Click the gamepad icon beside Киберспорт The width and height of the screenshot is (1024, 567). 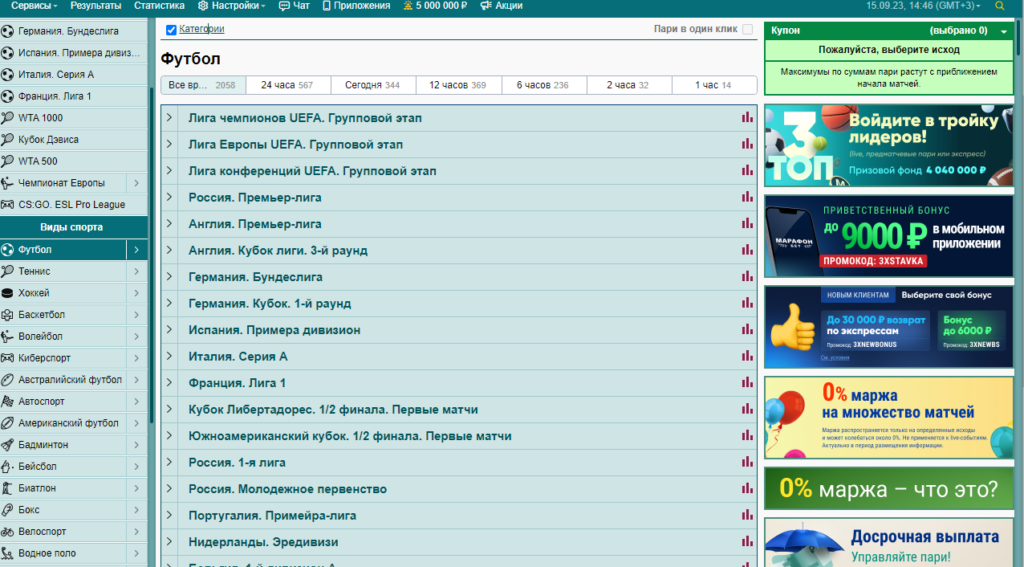point(7,358)
